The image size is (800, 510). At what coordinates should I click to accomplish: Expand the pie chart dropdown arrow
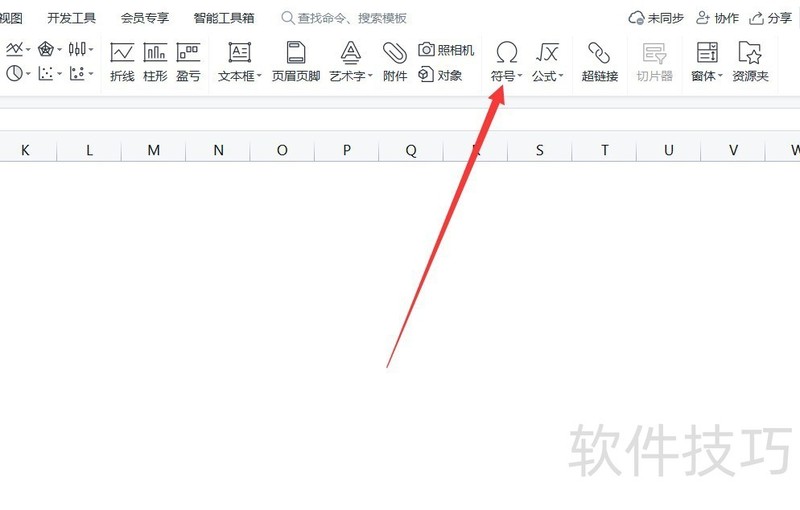[x=28, y=74]
